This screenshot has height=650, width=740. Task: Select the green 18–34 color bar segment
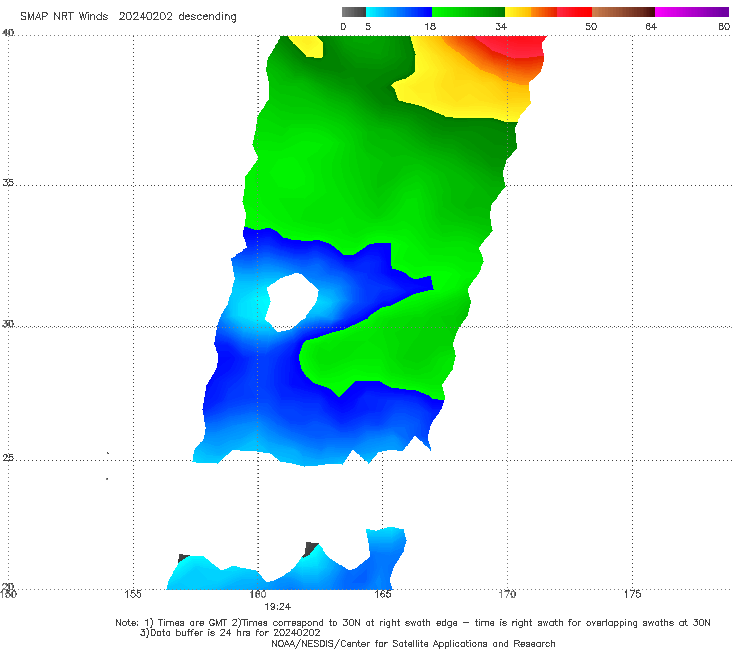click(468, 12)
